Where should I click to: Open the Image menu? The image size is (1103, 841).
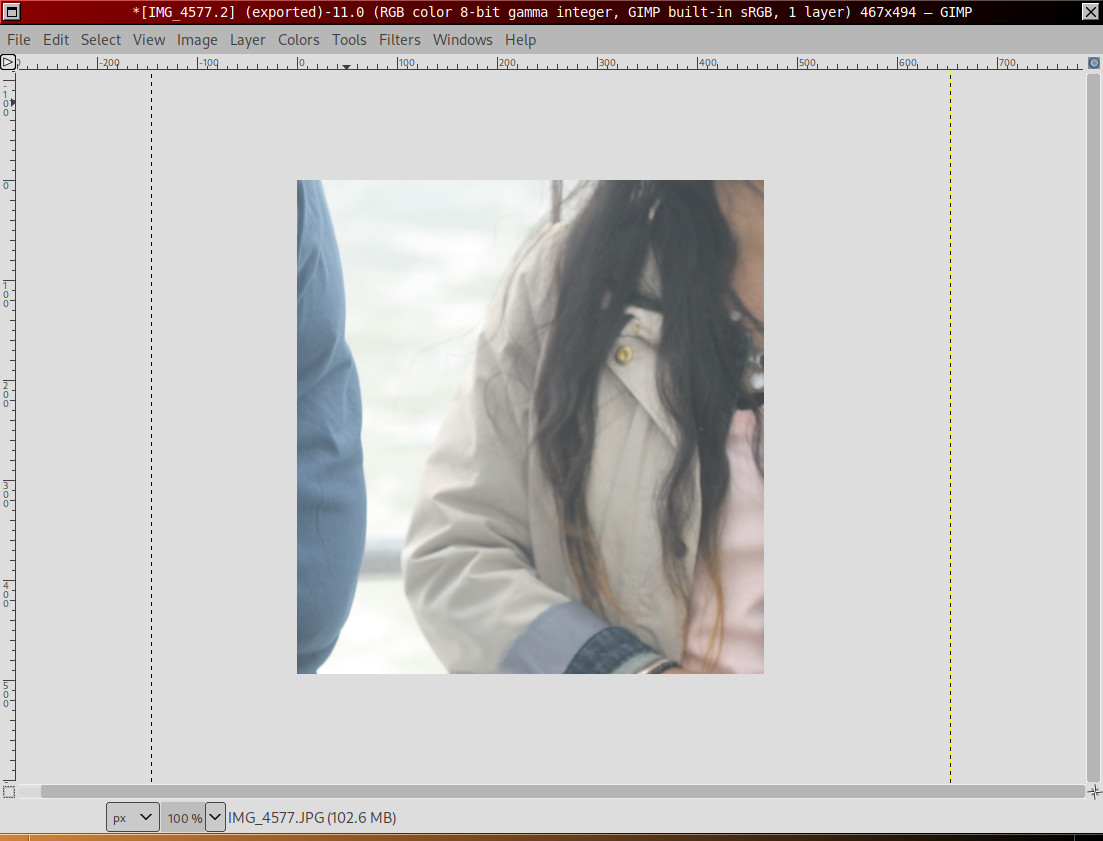pos(197,40)
